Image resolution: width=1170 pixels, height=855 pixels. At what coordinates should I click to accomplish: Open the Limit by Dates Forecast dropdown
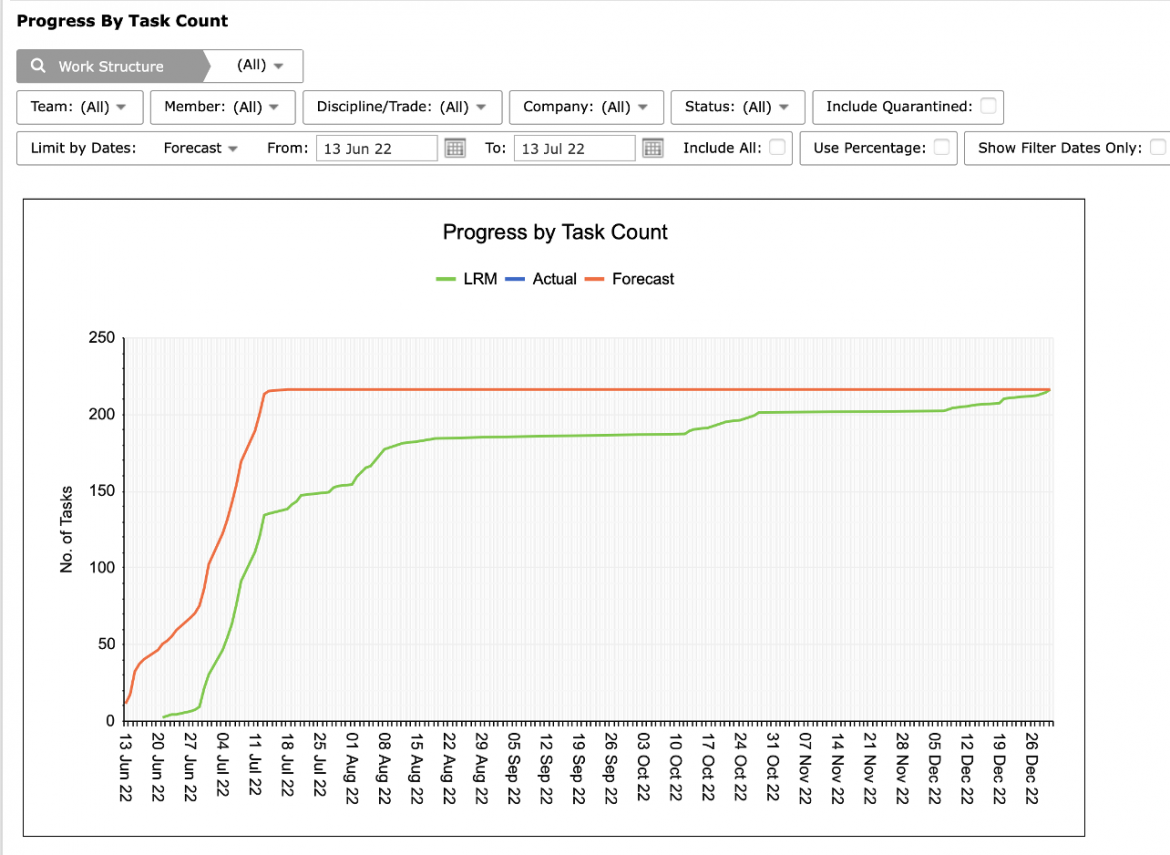coord(200,148)
